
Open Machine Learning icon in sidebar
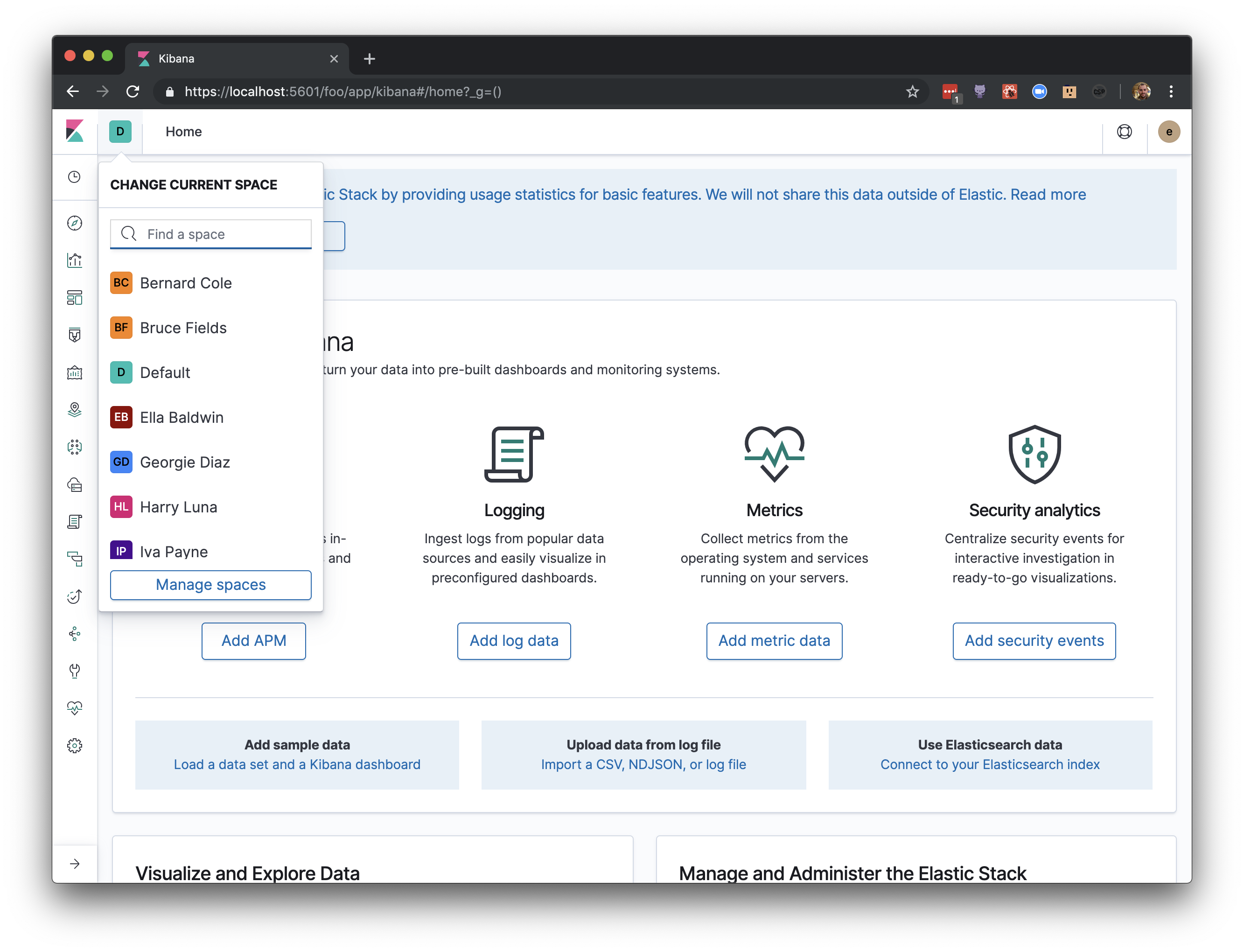coord(74,447)
